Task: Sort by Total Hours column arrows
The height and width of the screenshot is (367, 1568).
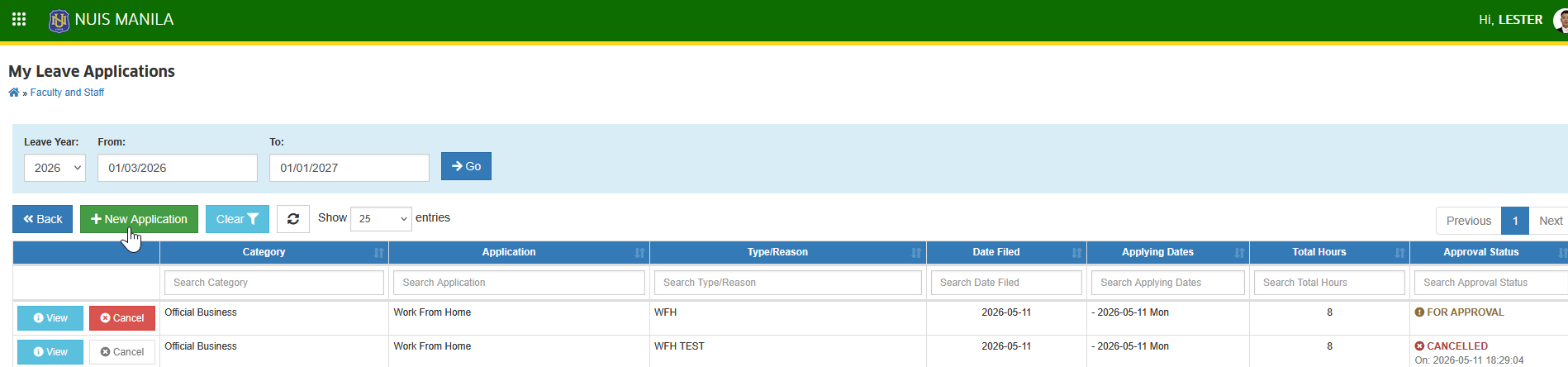Action: [x=1399, y=253]
